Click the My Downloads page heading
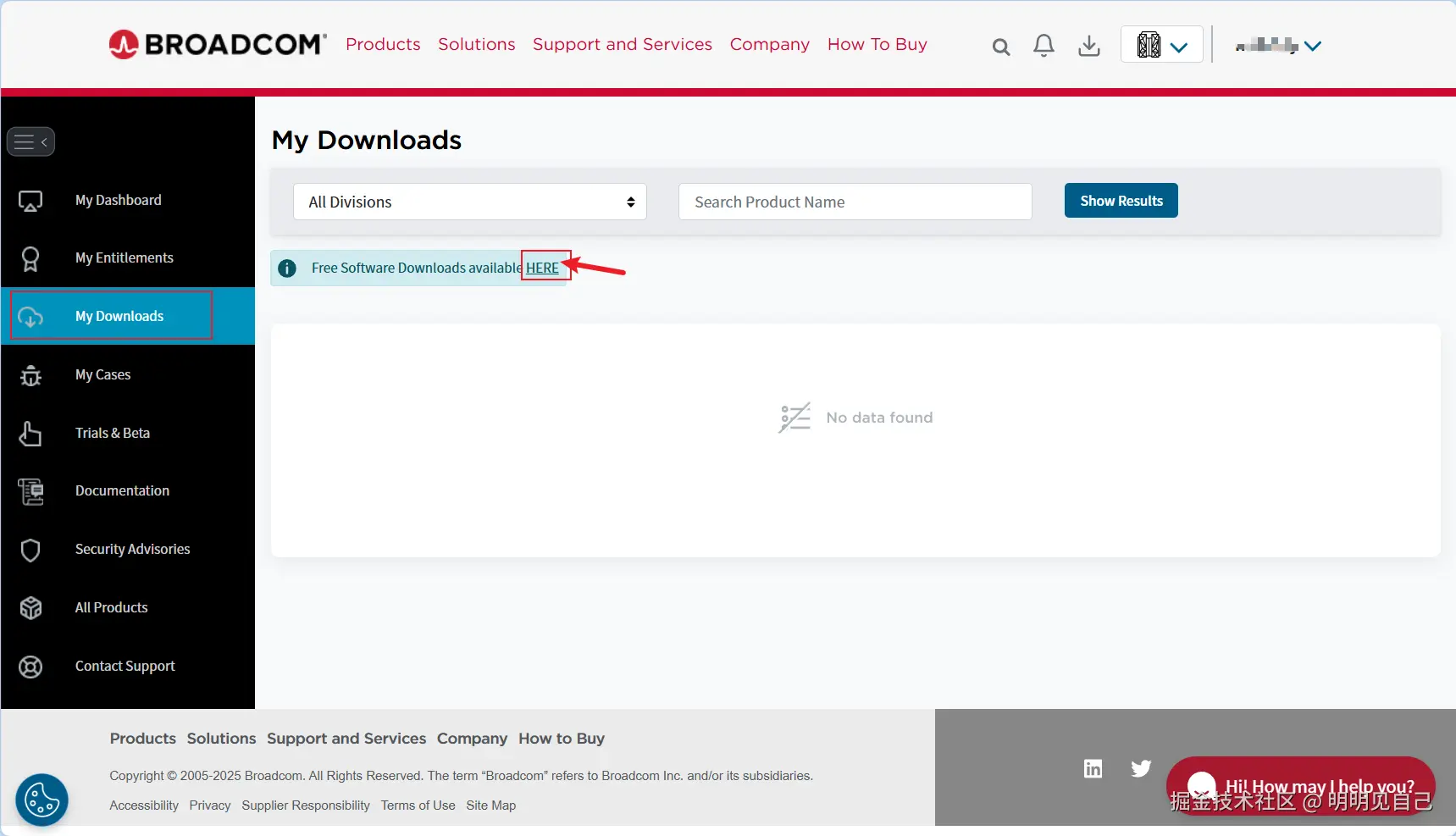The height and width of the screenshot is (836, 1456). pyautogui.click(x=367, y=140)
